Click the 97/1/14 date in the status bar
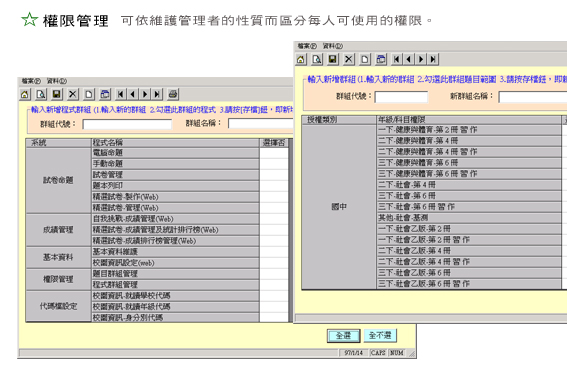This screenshot has width=567, height=369. point(353,353)
